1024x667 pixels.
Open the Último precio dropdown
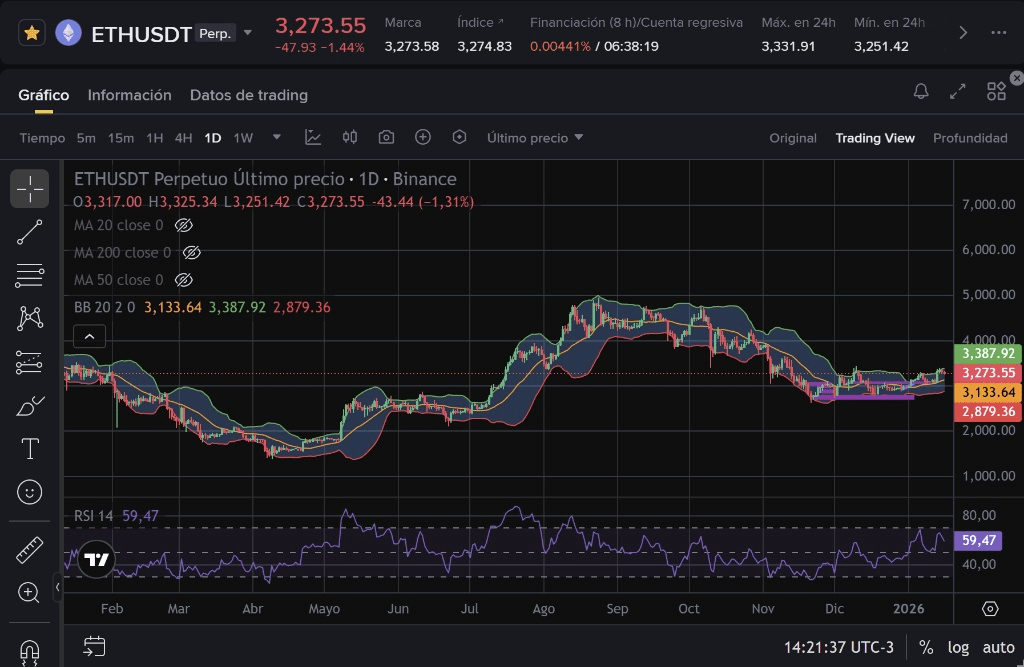(x=535, y=138)
